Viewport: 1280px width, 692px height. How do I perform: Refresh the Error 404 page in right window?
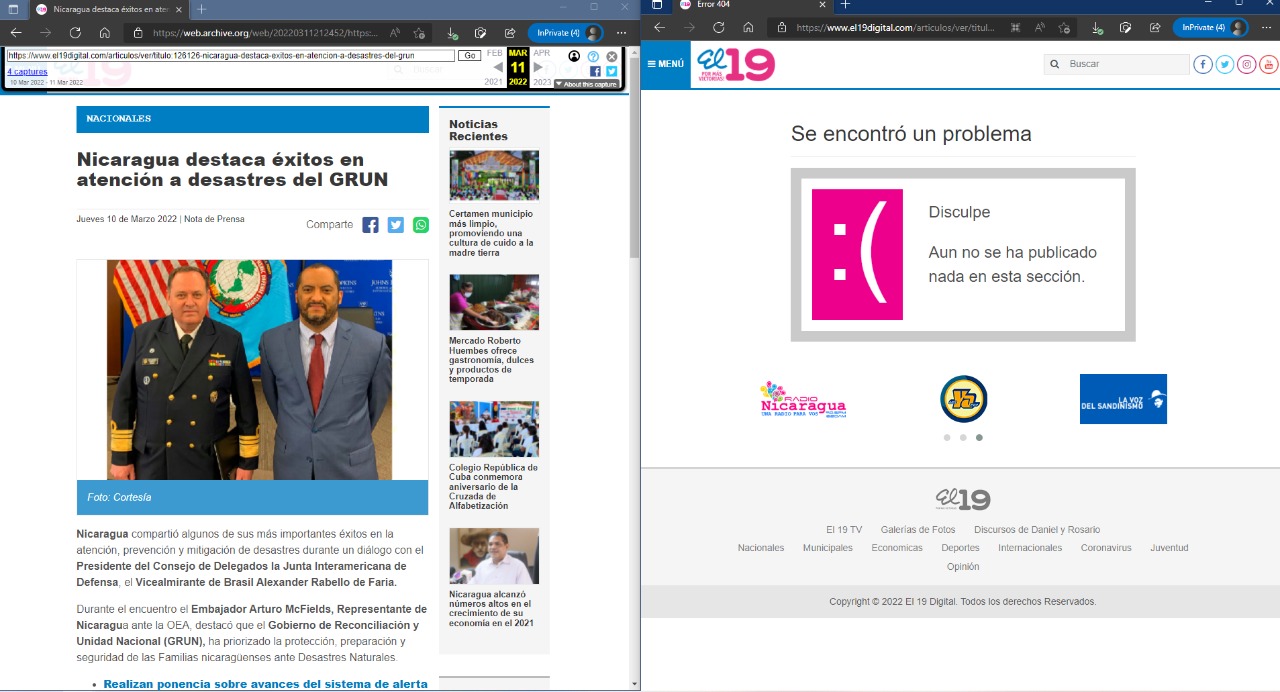(x=718, y=27)
